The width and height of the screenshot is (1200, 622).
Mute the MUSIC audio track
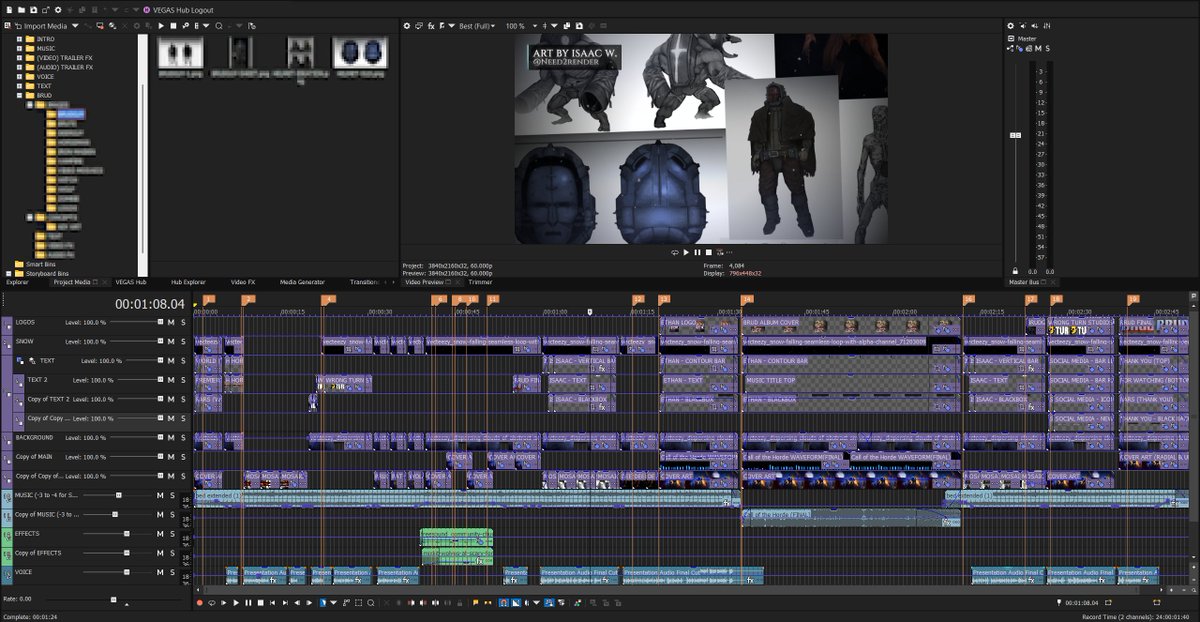point(160,495)
